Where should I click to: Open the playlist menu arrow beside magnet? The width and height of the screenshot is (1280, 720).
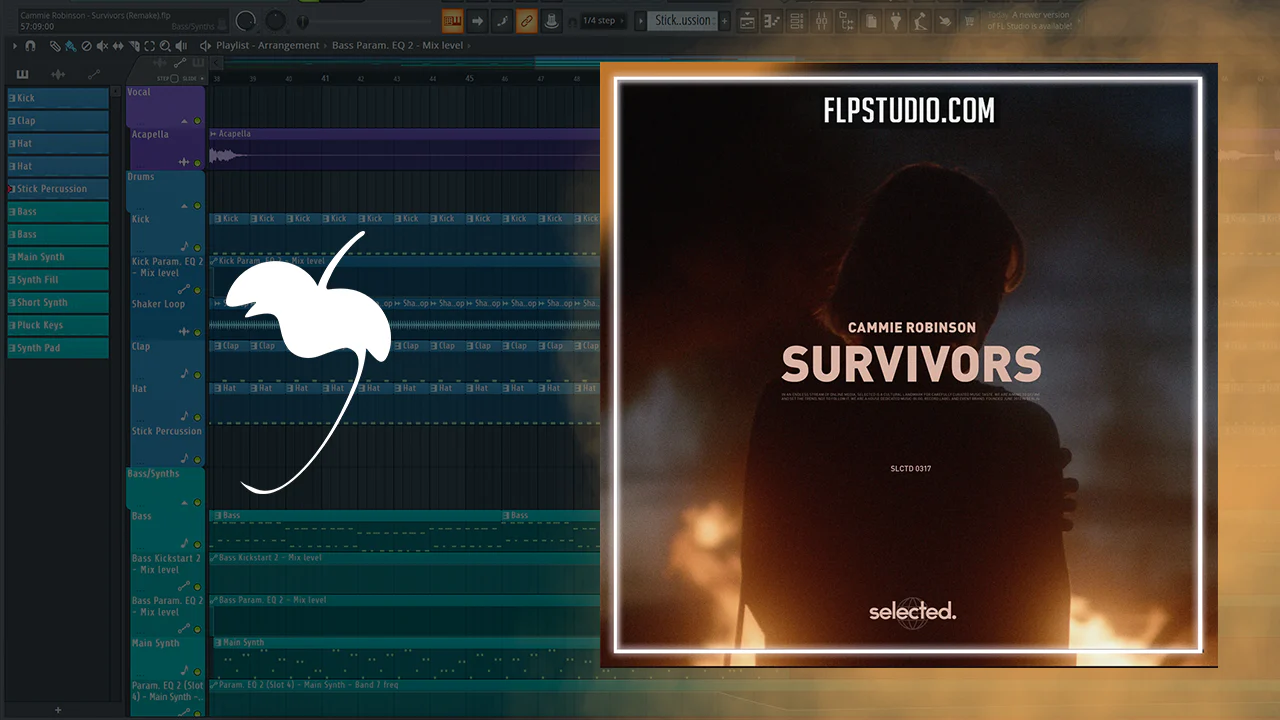point(15,45)
